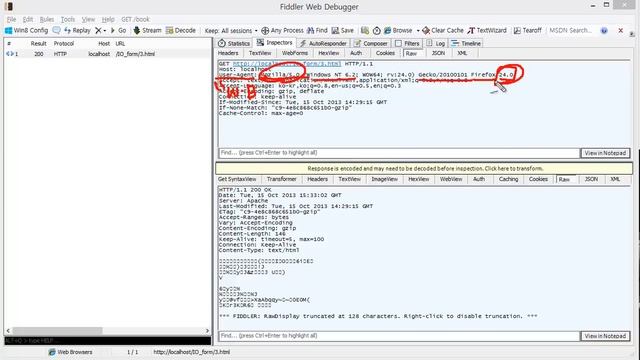This screenshot has width=640, height=360.
Task: Open the TextWizard tool
Action: (x=487, y=31)
